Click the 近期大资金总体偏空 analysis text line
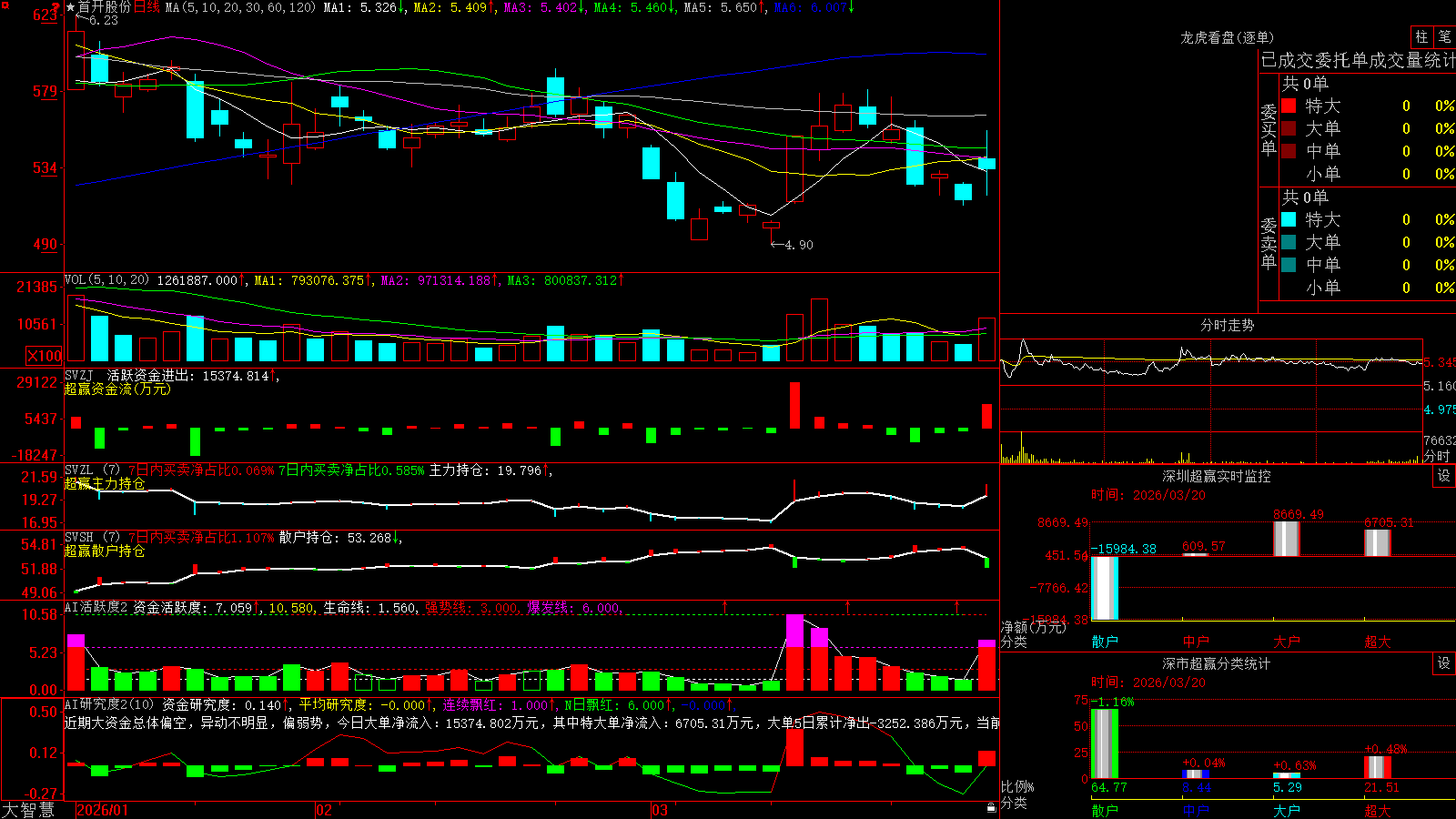The image size is (1456, 819). tap(531, 723)
